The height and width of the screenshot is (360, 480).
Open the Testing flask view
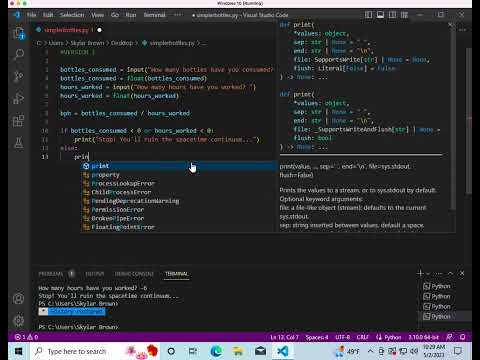pos(19,143)
